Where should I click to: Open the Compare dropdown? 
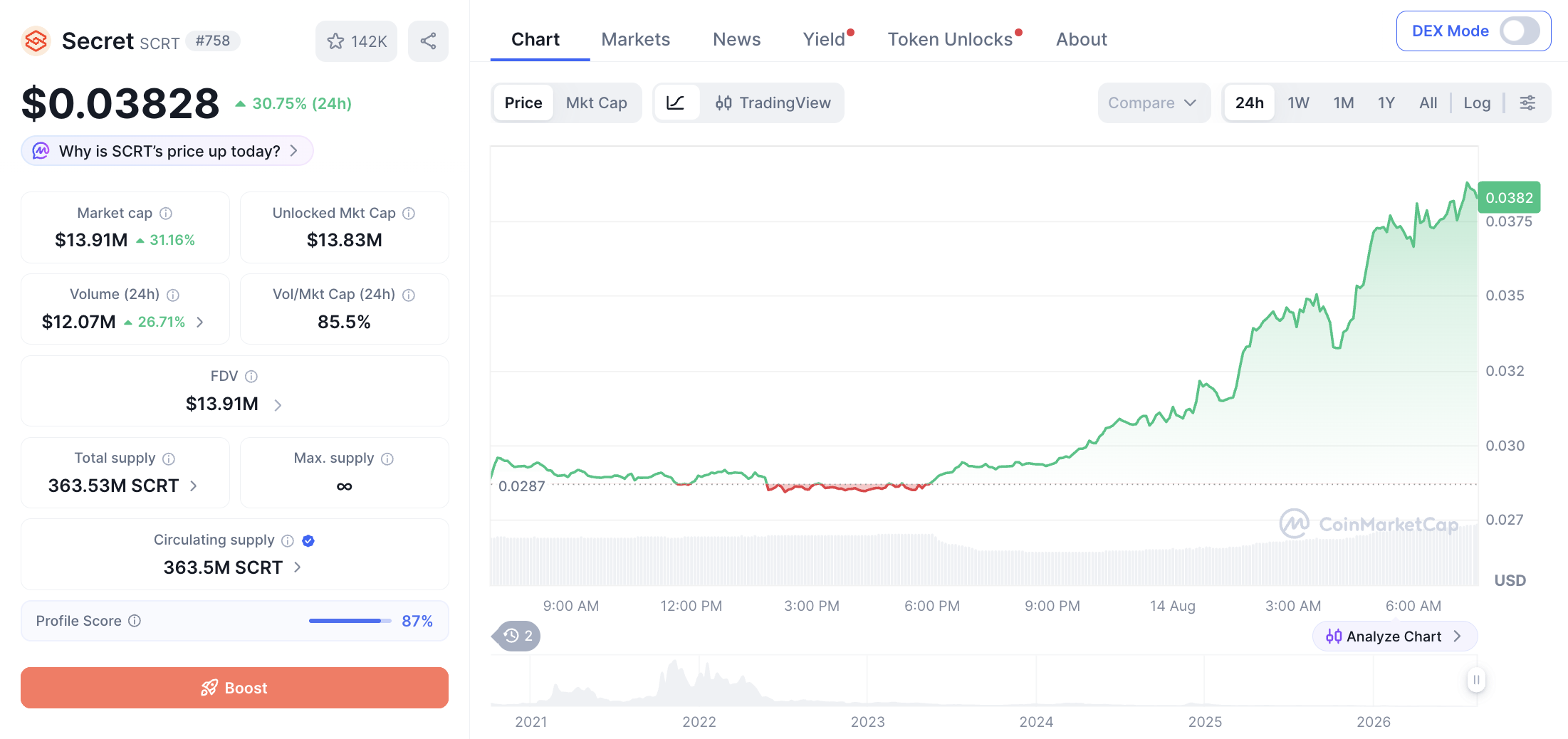(1154, 103)
